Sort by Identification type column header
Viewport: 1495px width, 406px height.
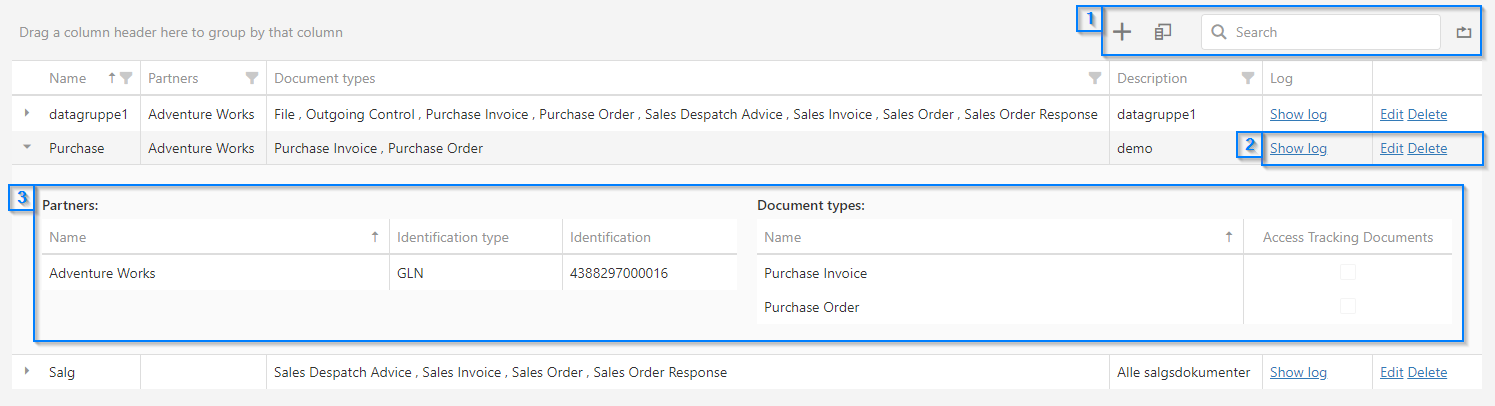452,237
